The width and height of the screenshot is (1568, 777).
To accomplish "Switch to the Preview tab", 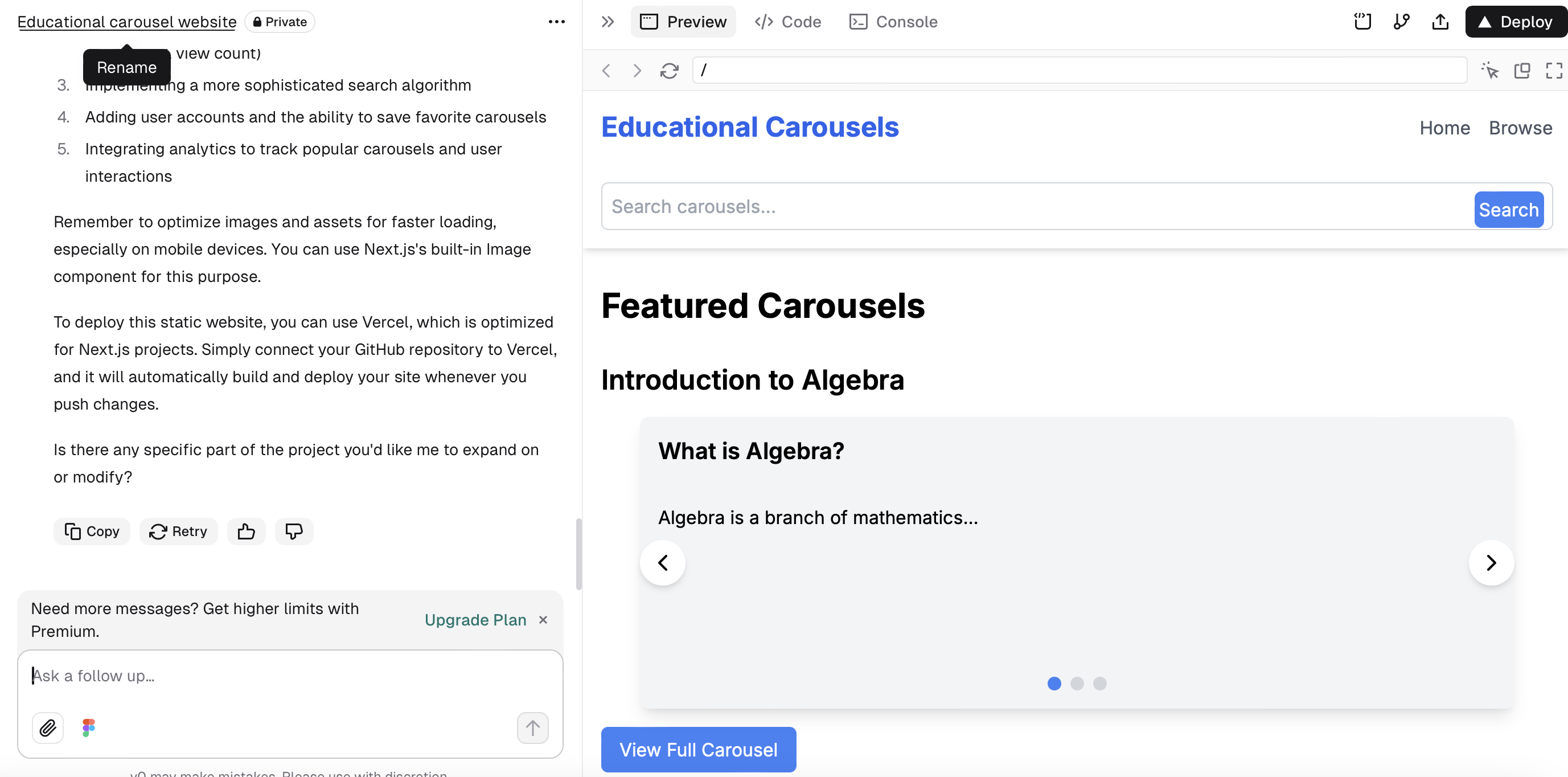I will [x=683, y=22].
